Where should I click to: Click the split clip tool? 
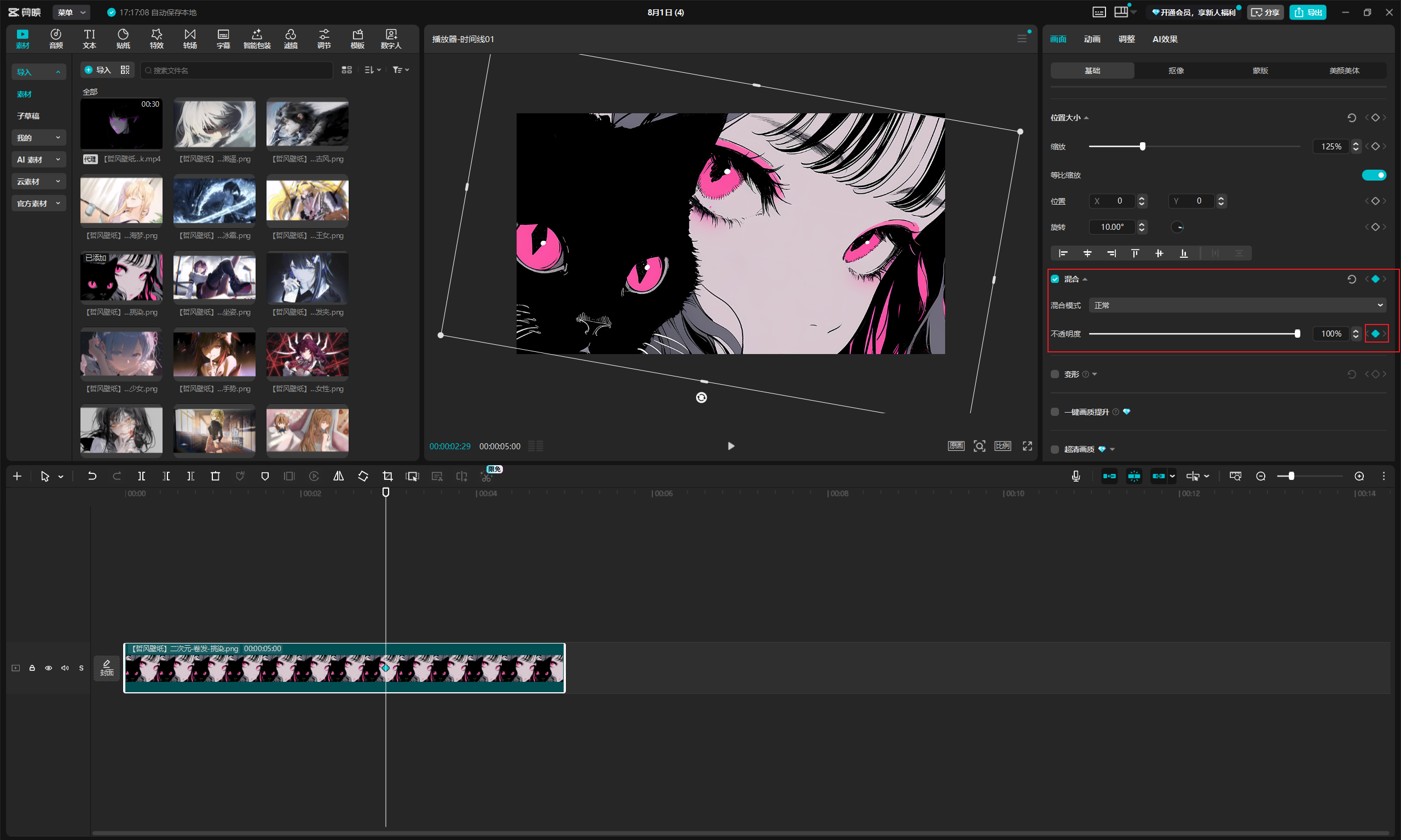(x=142, y=476)
